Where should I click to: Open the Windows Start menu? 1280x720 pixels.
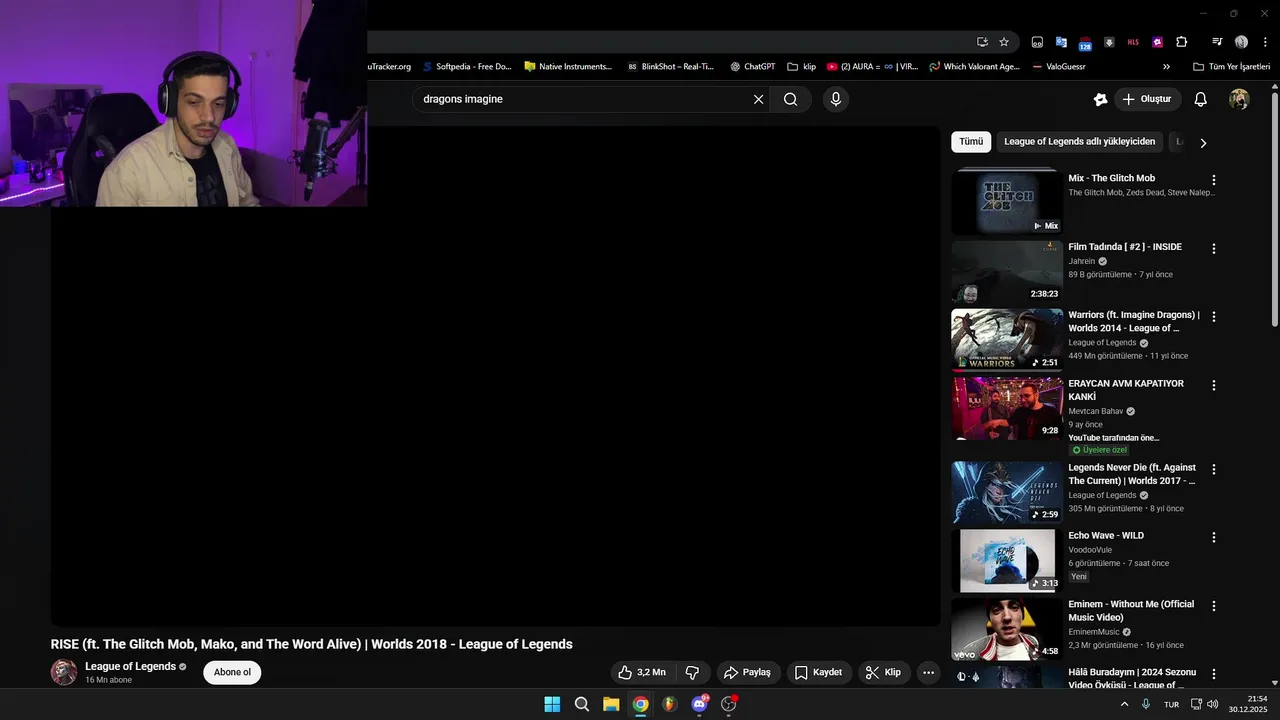(552, 704)
